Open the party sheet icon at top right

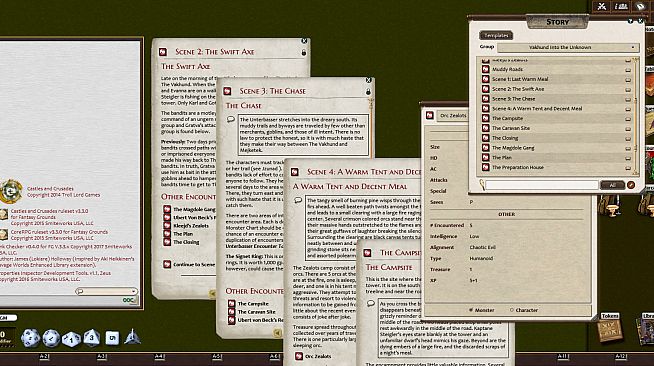(x=621, y=6)
